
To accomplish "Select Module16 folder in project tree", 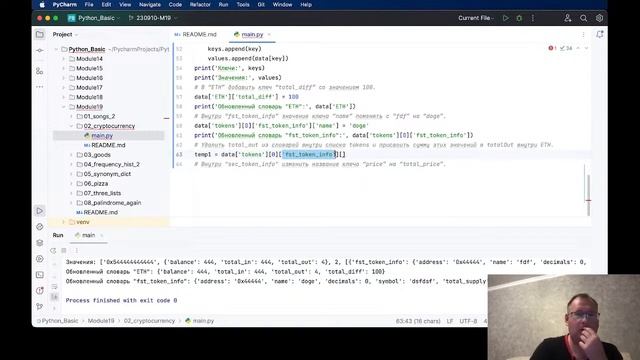I will [x=89, y=78].
